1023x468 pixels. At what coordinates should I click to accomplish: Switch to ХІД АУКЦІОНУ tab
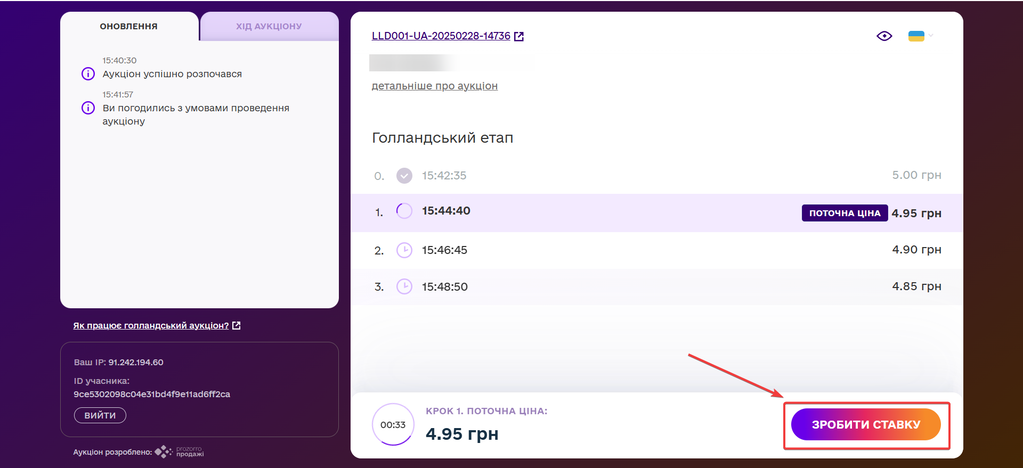[269, 26]
